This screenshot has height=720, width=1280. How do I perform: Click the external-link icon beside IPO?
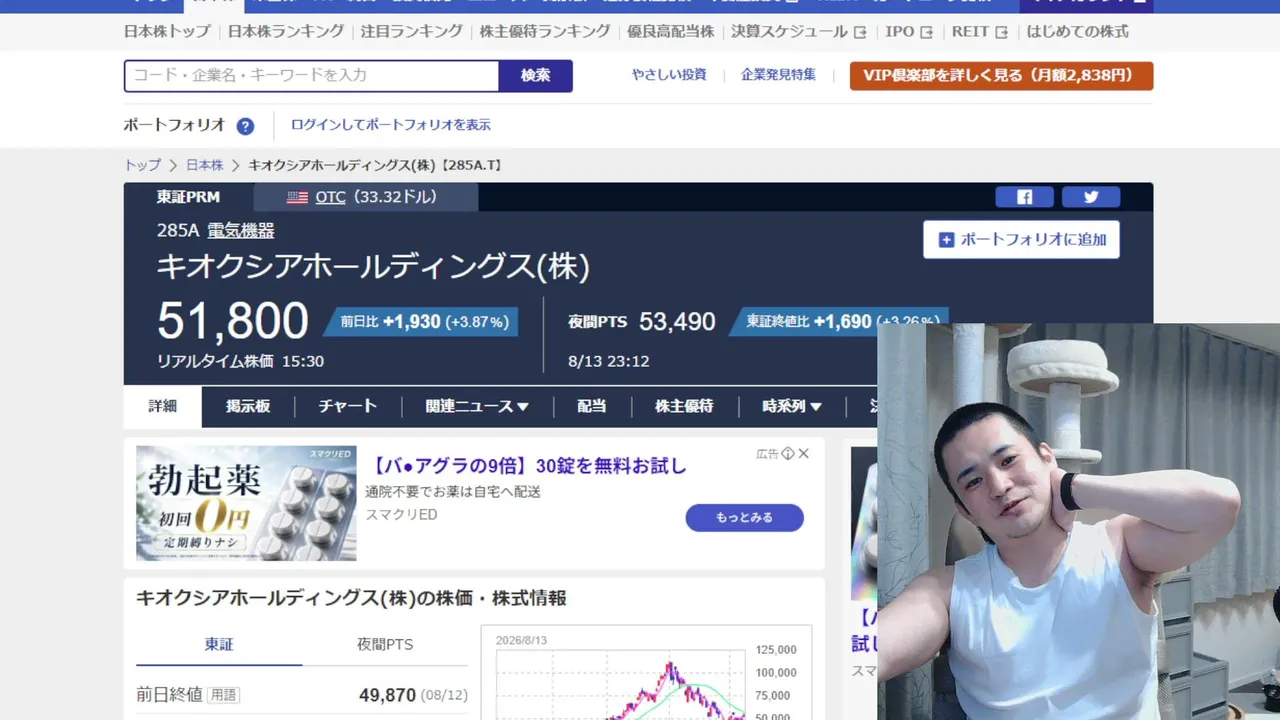(x=926, y=32)
